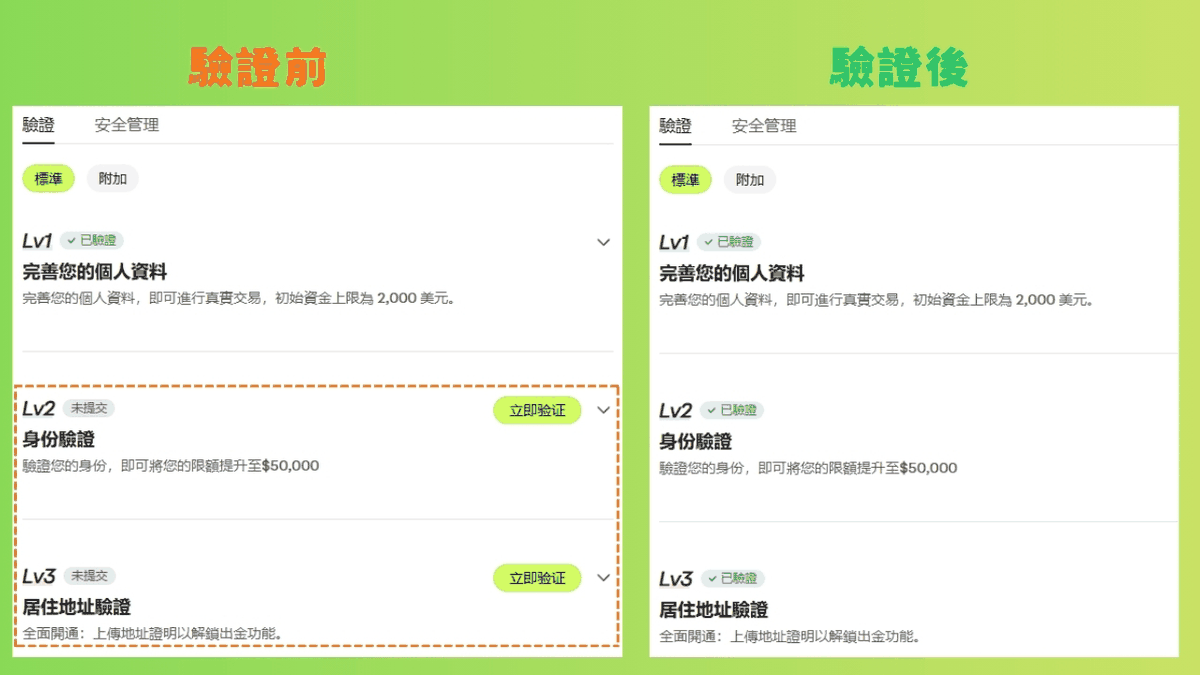Viewport: 1200px width, 675px height.
Task: Click Lv2 label in left 驗證前 panel
Action: click(x=39, y=409)
